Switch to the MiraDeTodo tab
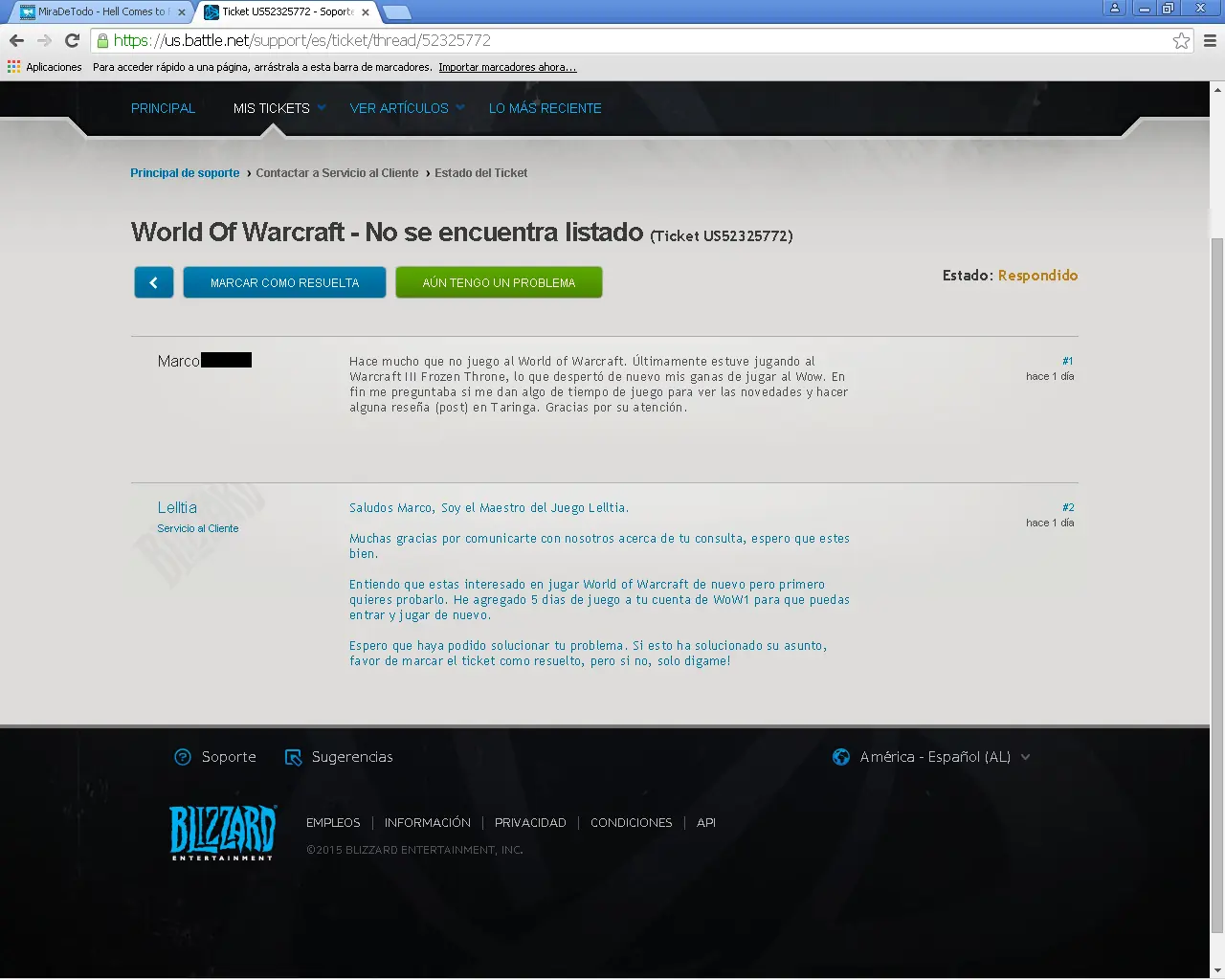 click(103, 12)
